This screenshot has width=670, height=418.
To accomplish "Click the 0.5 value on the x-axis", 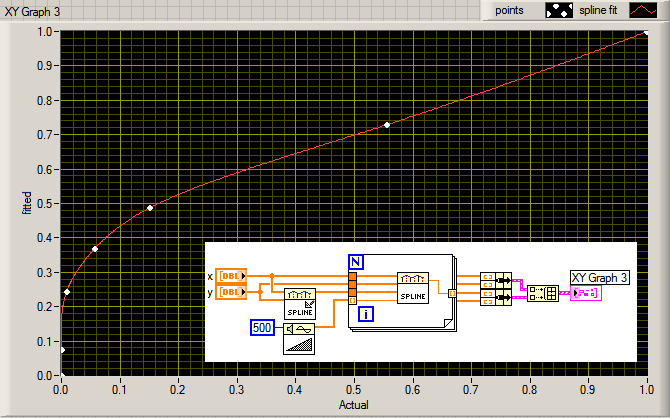I will (353, 390).
